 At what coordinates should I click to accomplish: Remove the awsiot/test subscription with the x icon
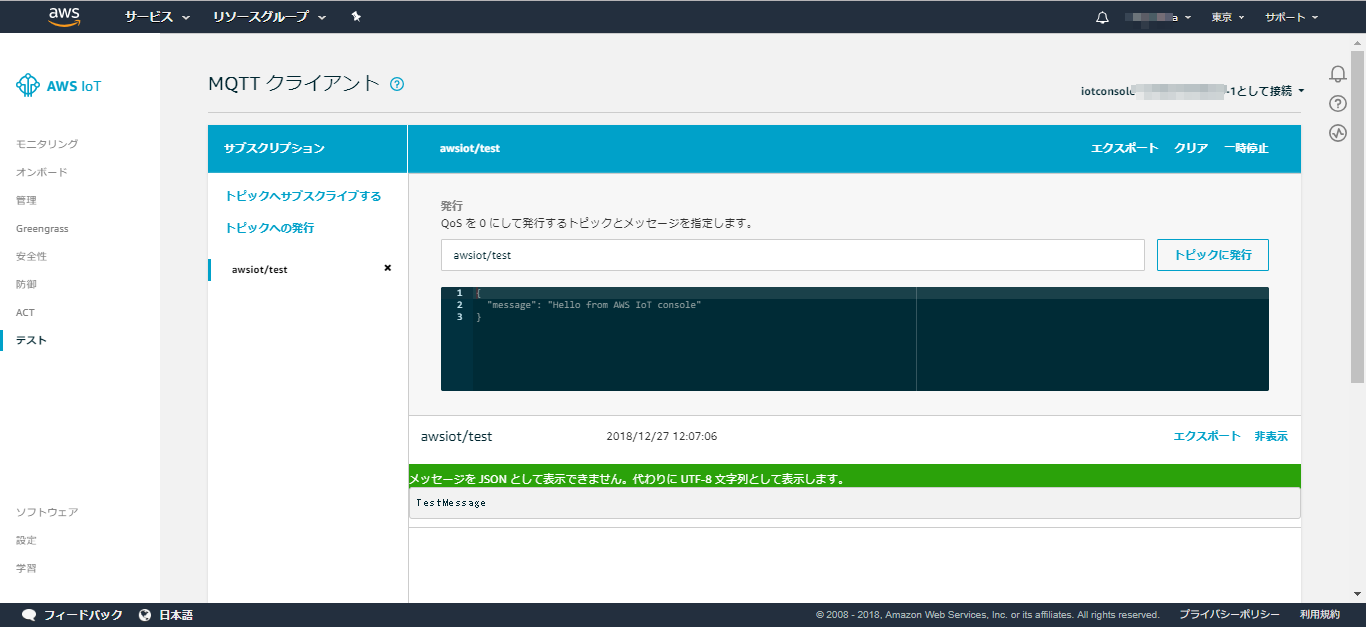point(388,268)
